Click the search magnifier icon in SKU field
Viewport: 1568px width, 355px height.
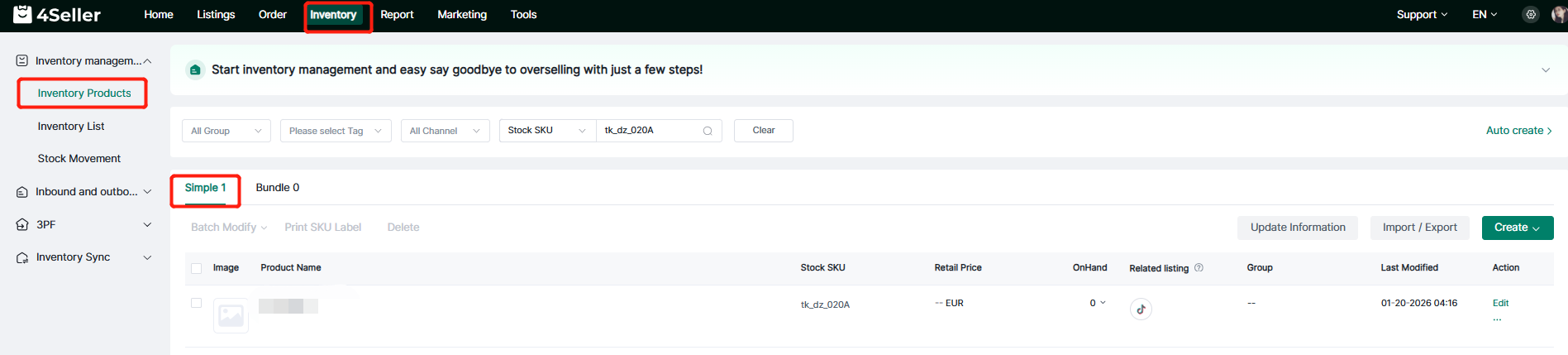click(x=708, y=131)
